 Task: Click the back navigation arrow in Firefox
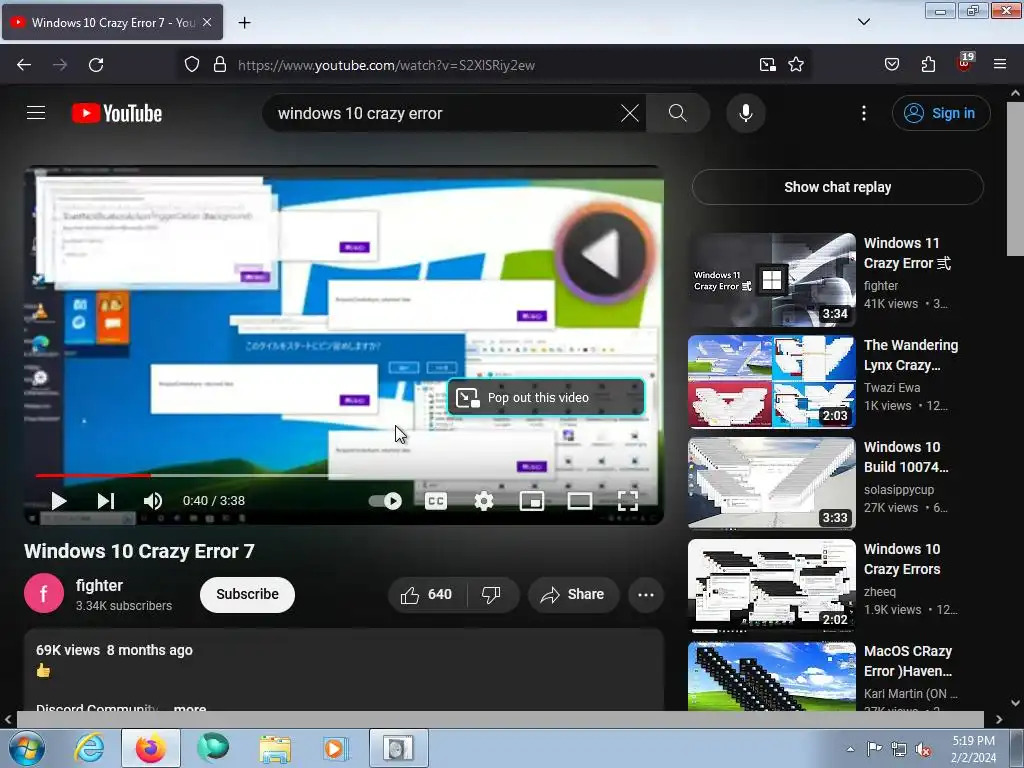24,65
